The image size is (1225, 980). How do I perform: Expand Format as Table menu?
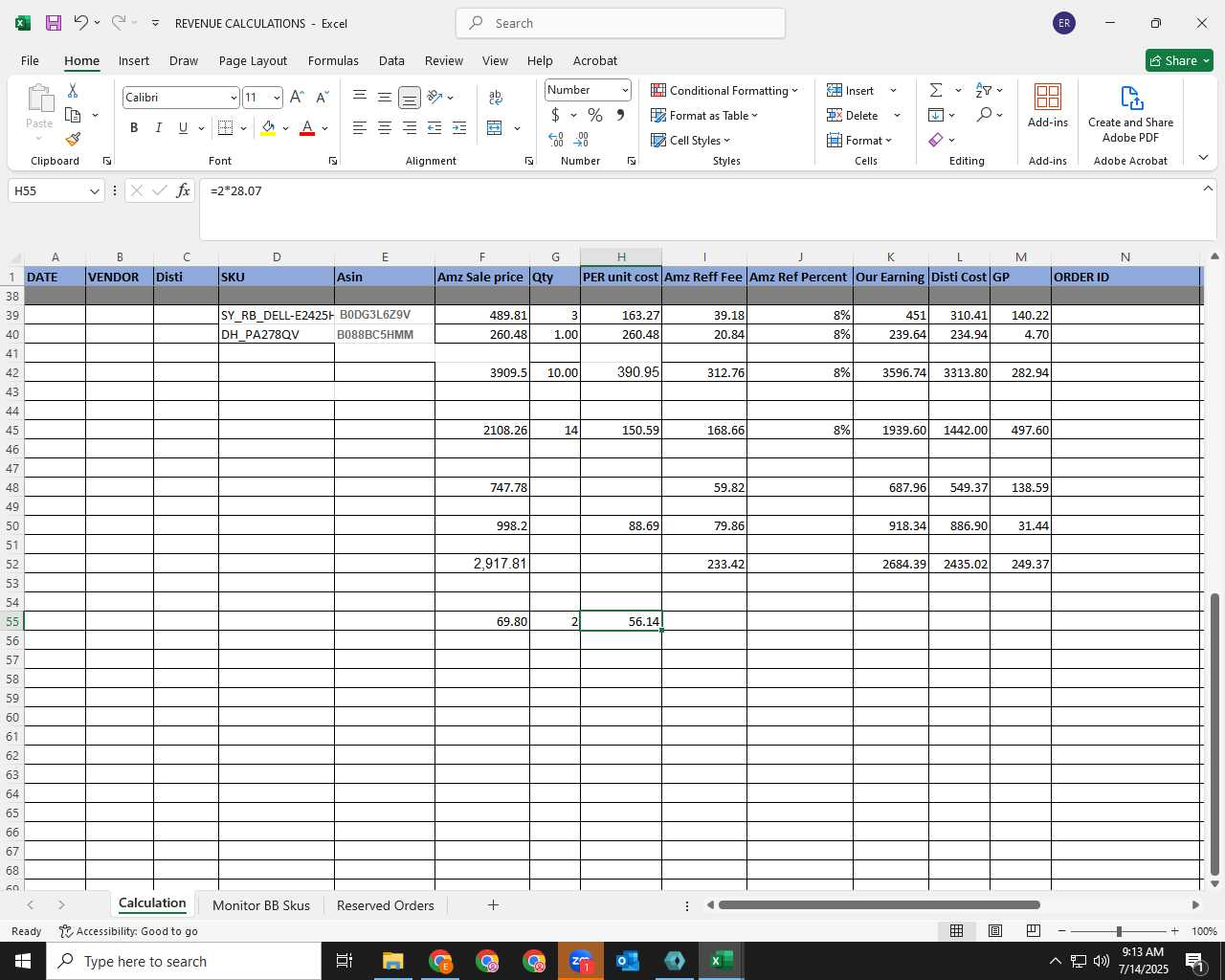[x=704, y=115]
